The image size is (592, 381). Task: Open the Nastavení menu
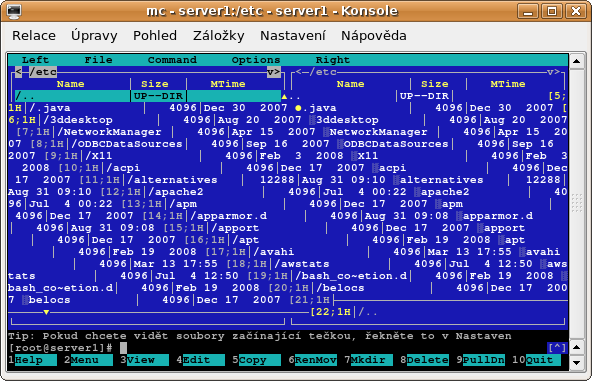(x=293, y=35)
